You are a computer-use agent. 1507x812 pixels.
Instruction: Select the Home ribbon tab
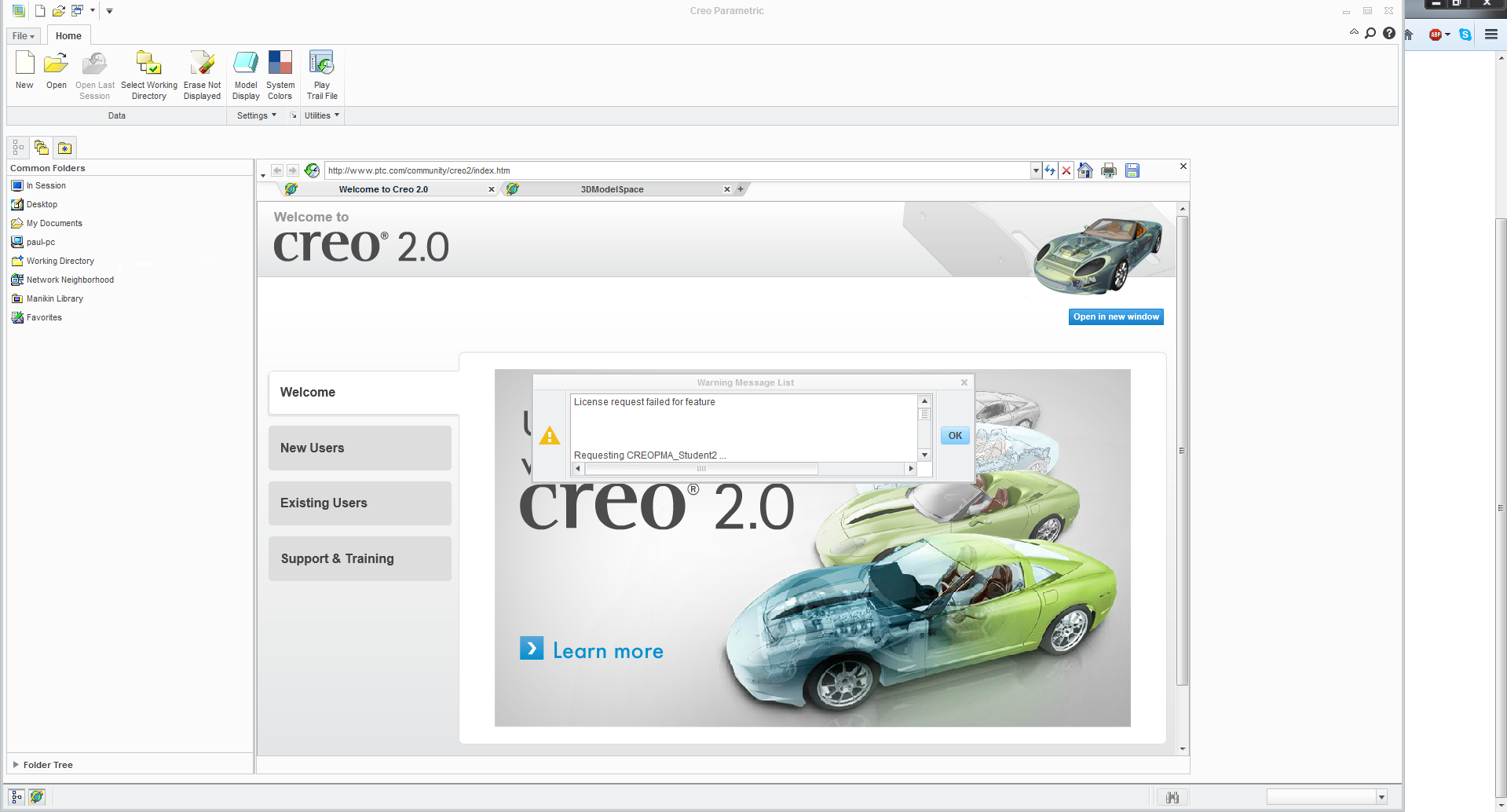[68, 36]
